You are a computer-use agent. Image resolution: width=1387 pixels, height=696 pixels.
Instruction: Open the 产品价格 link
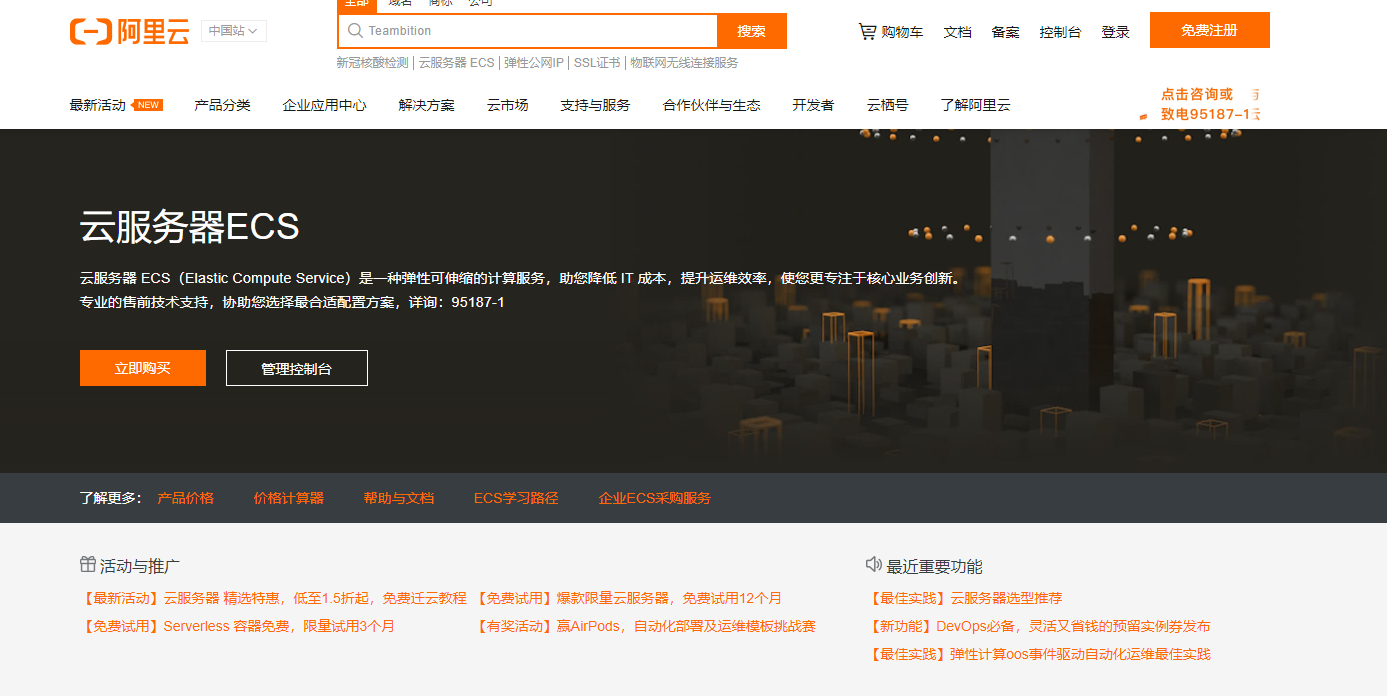pos(185,498)
